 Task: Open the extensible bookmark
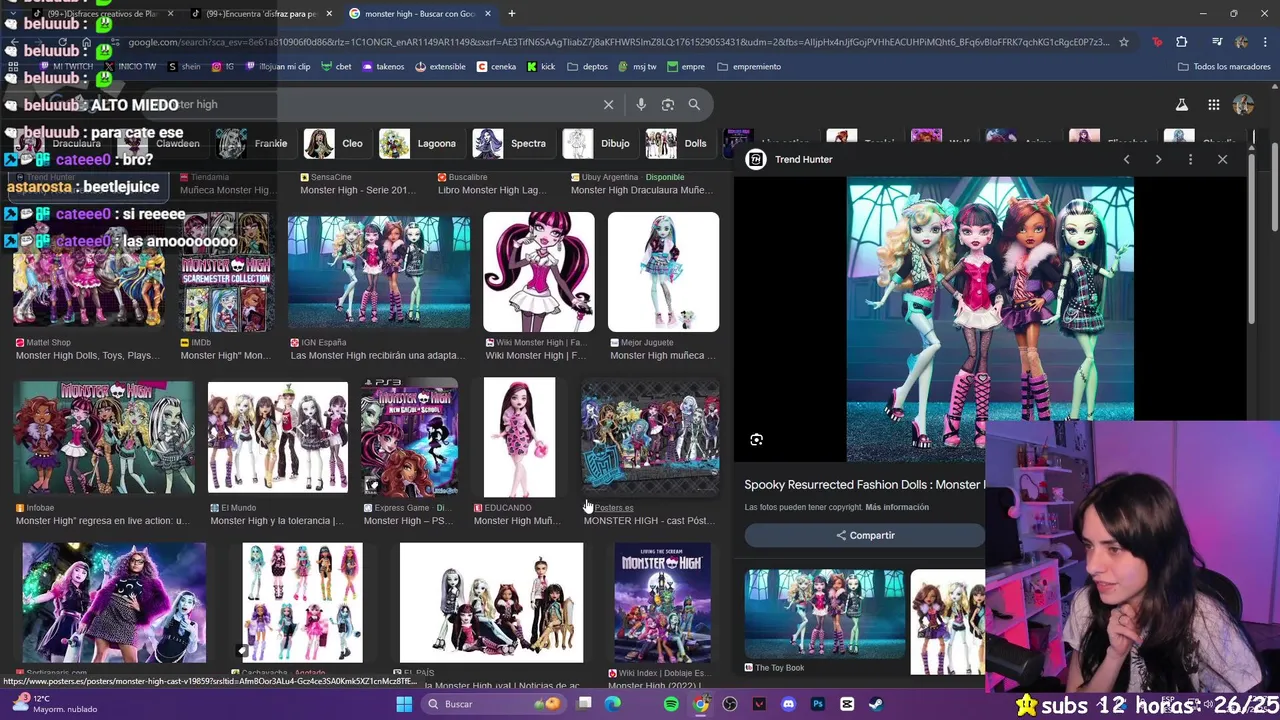[441, 67]
